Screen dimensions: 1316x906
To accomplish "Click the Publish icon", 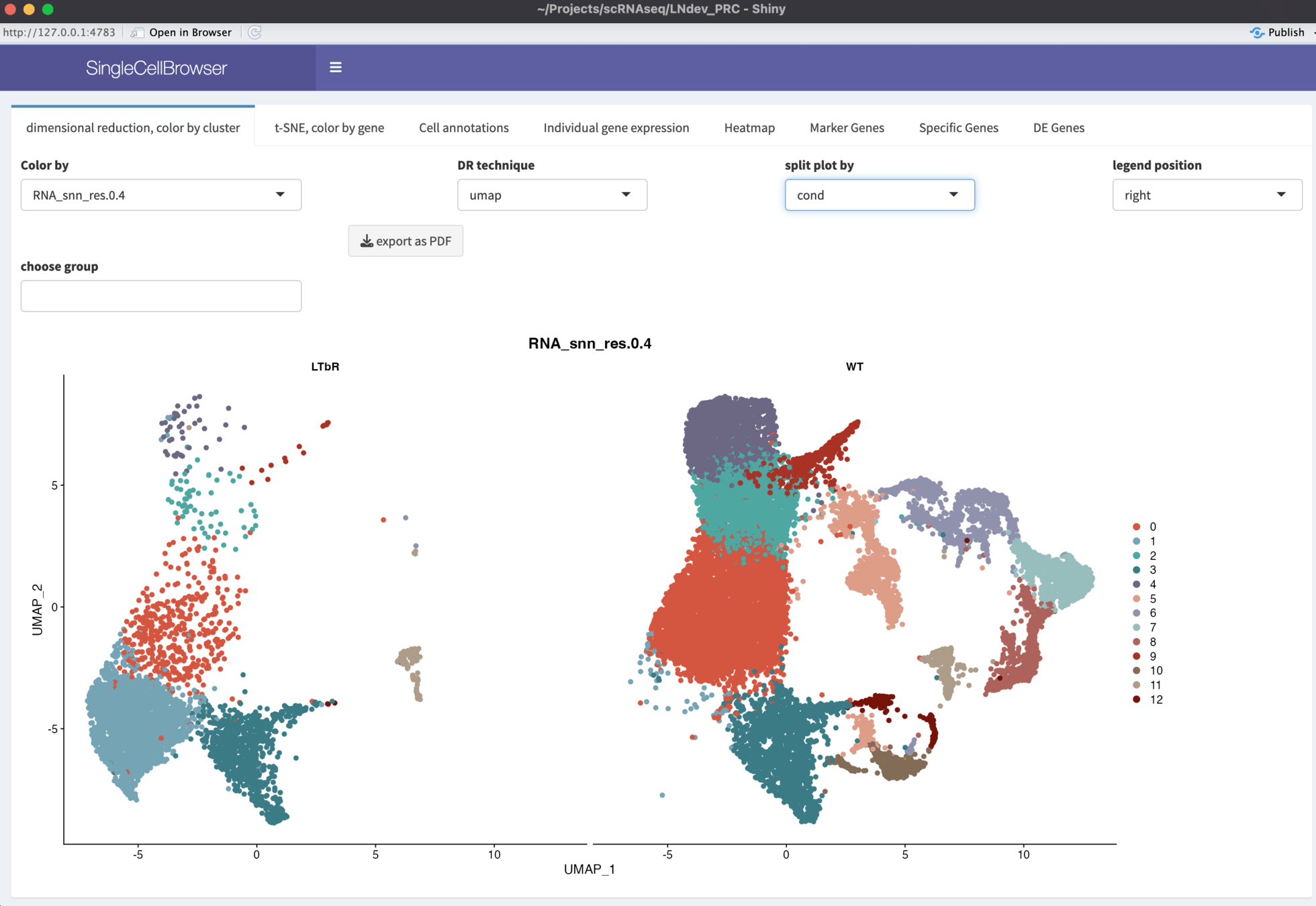I will tap(1257, 32).
